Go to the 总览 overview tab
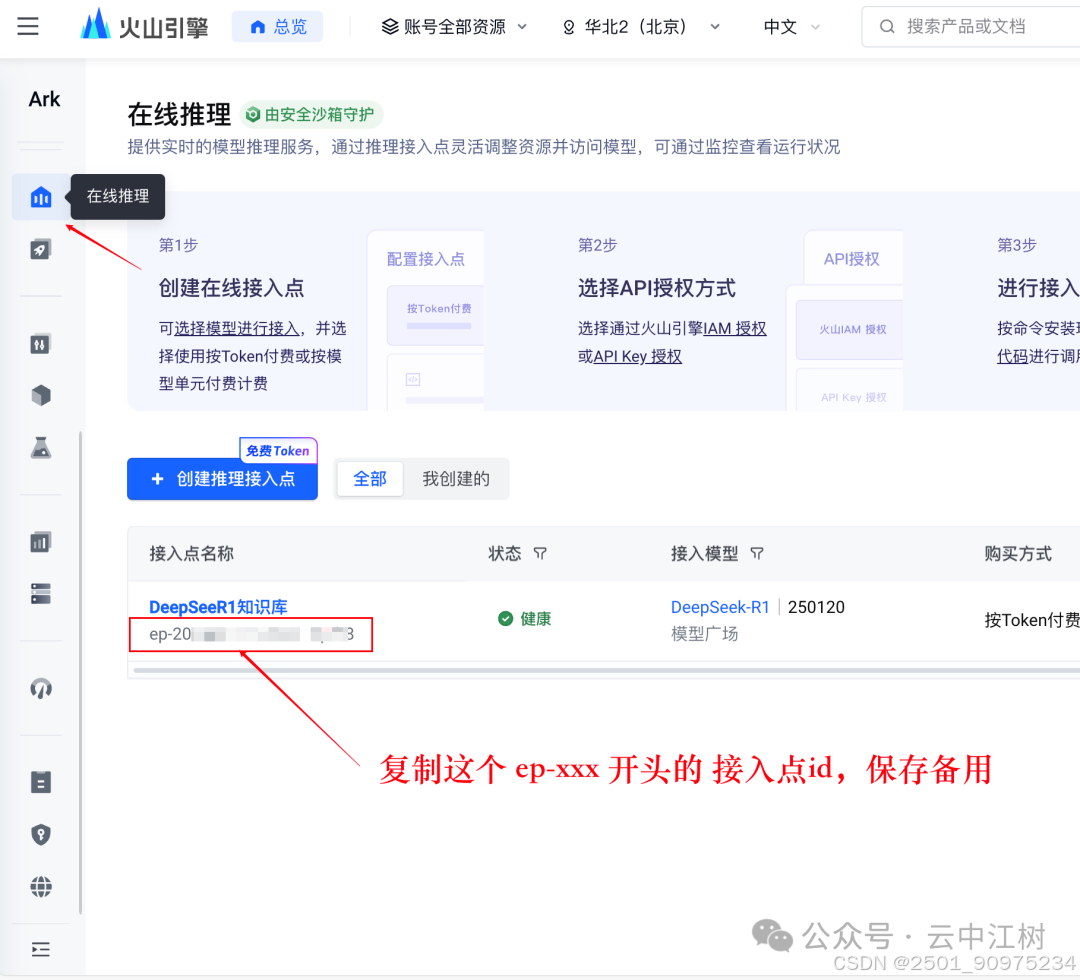This screenshot has height=980, width=1080. [278, 27]
